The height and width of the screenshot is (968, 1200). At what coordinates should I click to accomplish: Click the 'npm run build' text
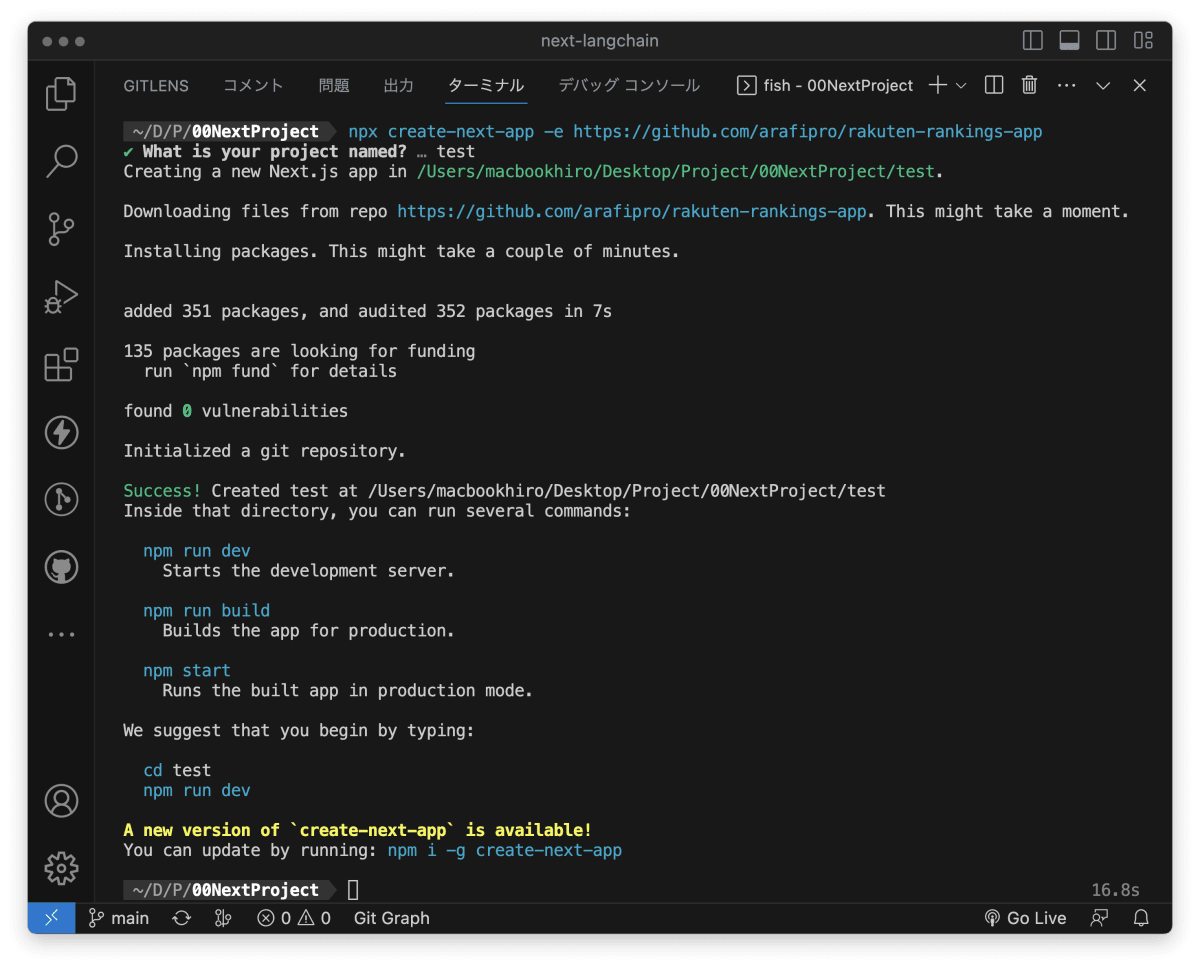[x=207, y=611]
